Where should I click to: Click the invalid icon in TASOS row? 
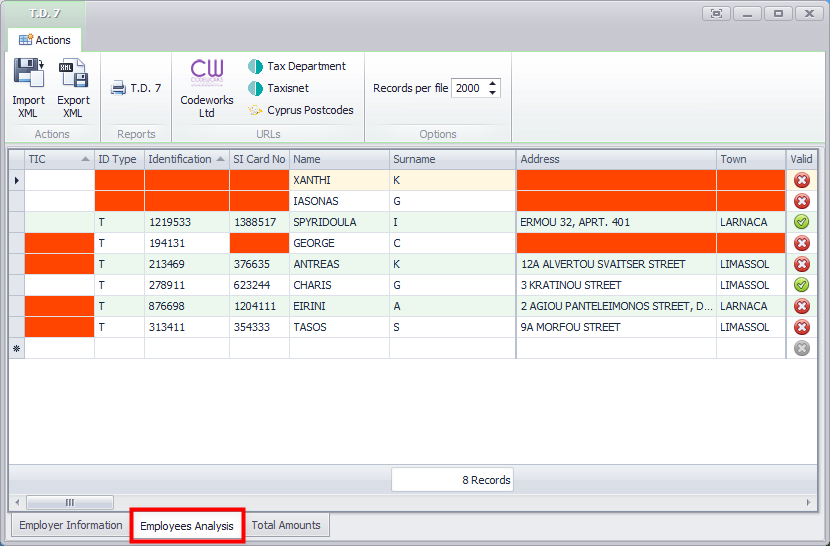coord(801,327)
